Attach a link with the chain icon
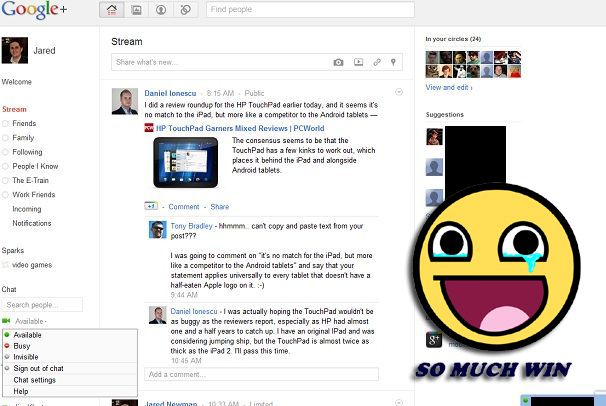Image resolution: width=606 pixels, height=406 pixels. coord(377,62)
